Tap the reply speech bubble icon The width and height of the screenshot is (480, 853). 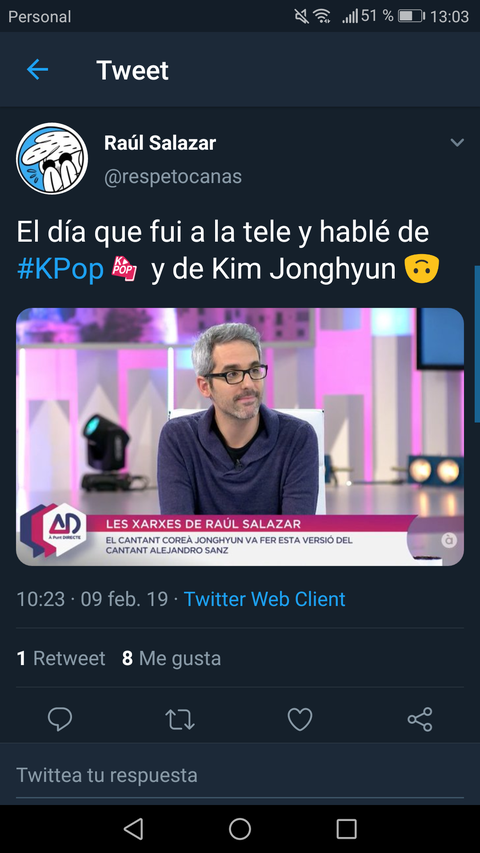[x=60, y=719]
